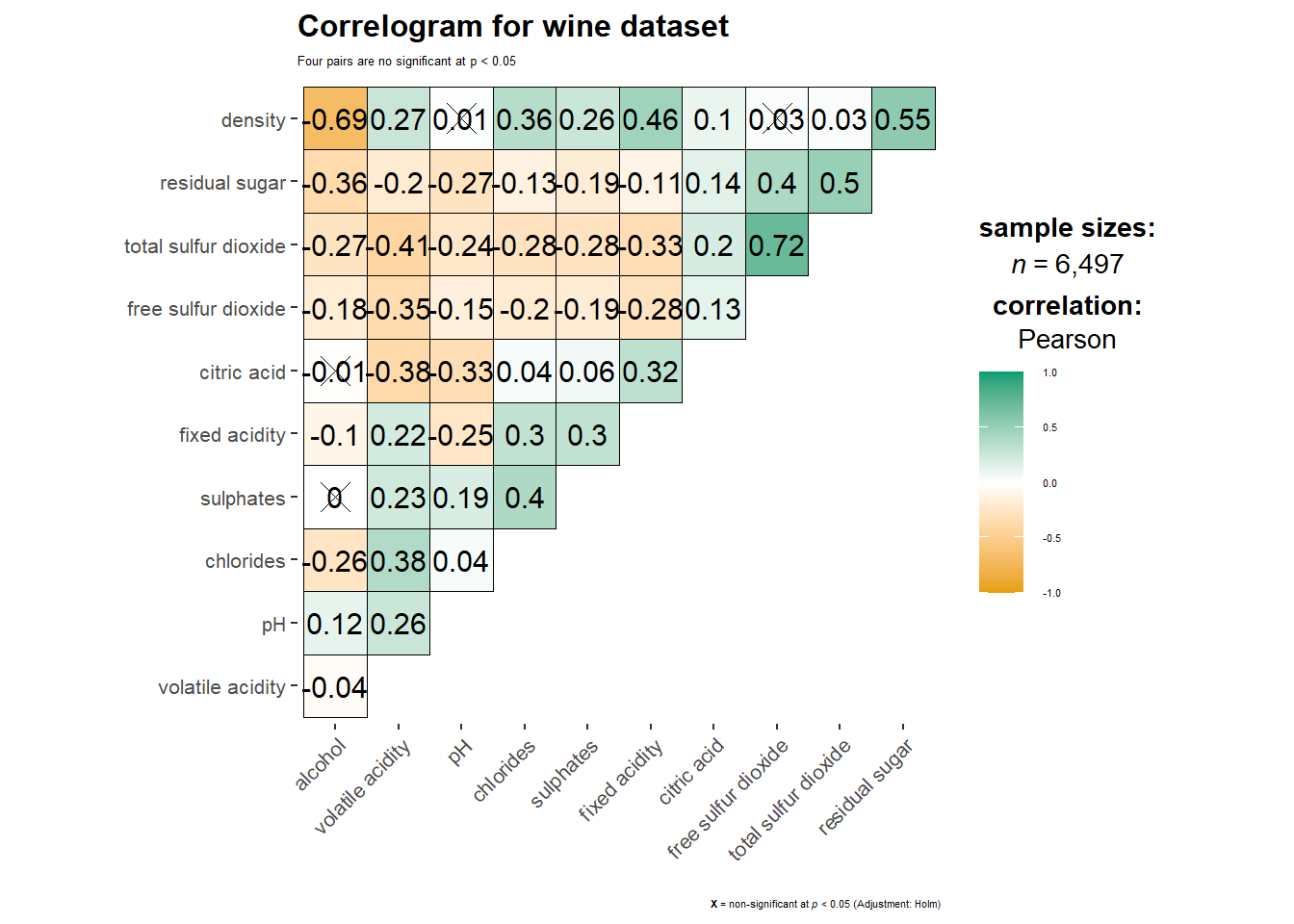Click the 0.12 pH–alcohol cell

[335, 624]
